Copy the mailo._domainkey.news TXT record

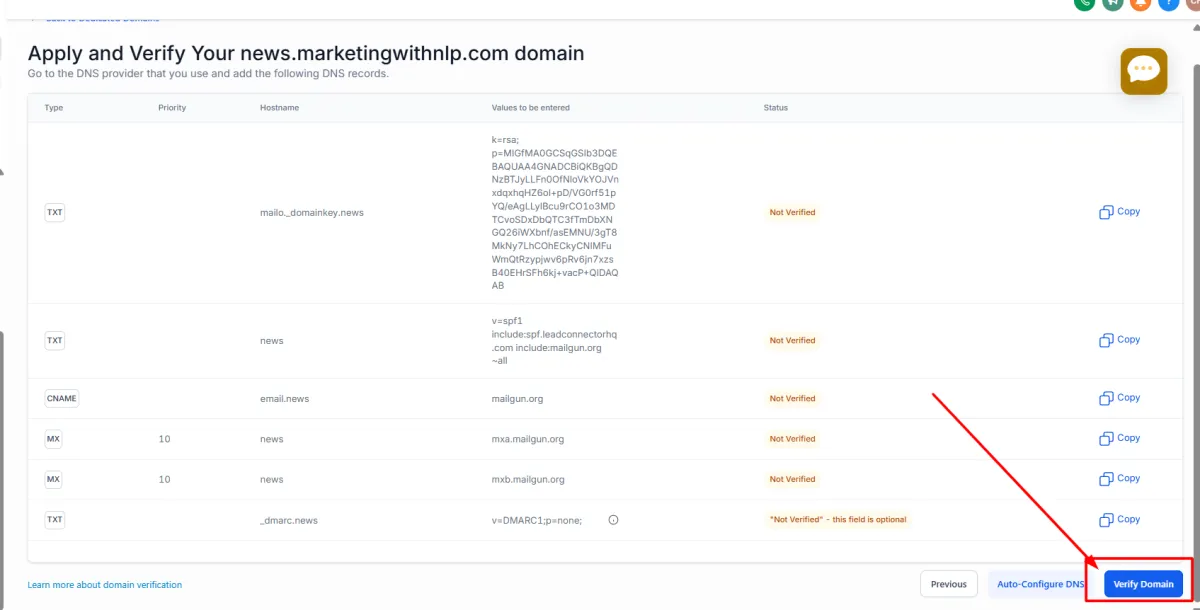tap(1119, 212)
